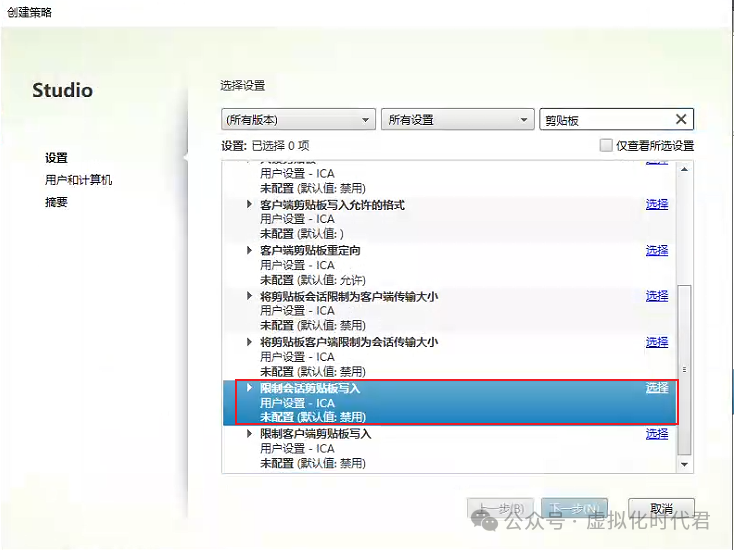734x550 pixels.
Task: Clear the 剪贴板 search text with X
Action: click(681, 119)
